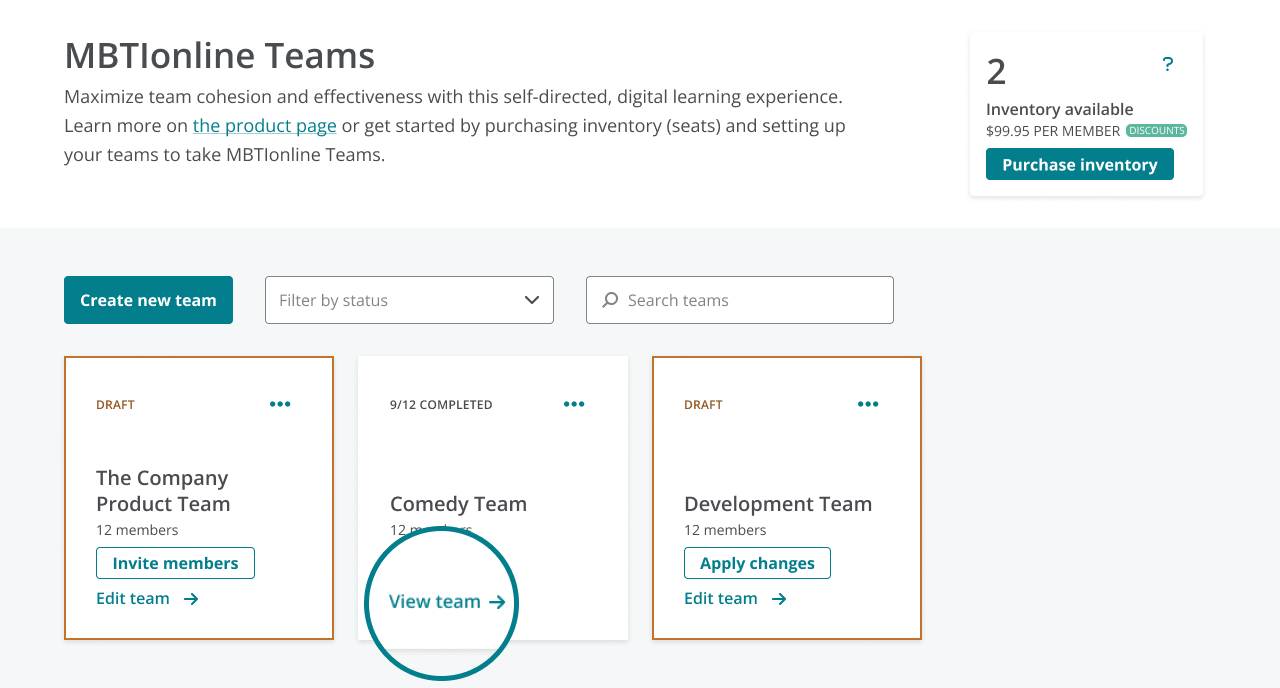
Task: Edit The Company Product Team
Action: click(x=147, y=599)
